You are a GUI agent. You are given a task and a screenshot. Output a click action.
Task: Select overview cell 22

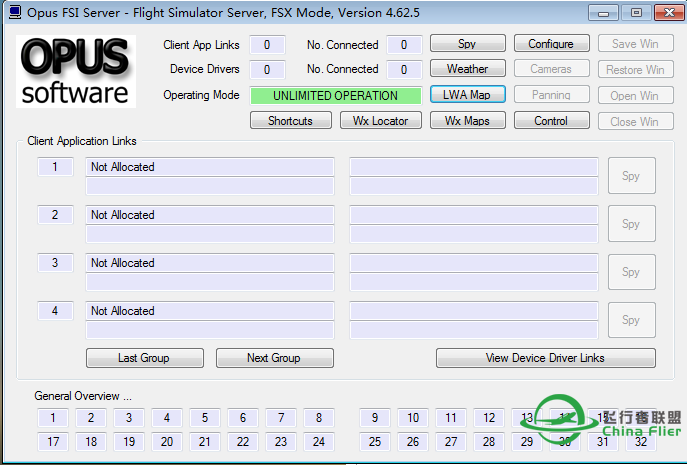tap(243, 442)
